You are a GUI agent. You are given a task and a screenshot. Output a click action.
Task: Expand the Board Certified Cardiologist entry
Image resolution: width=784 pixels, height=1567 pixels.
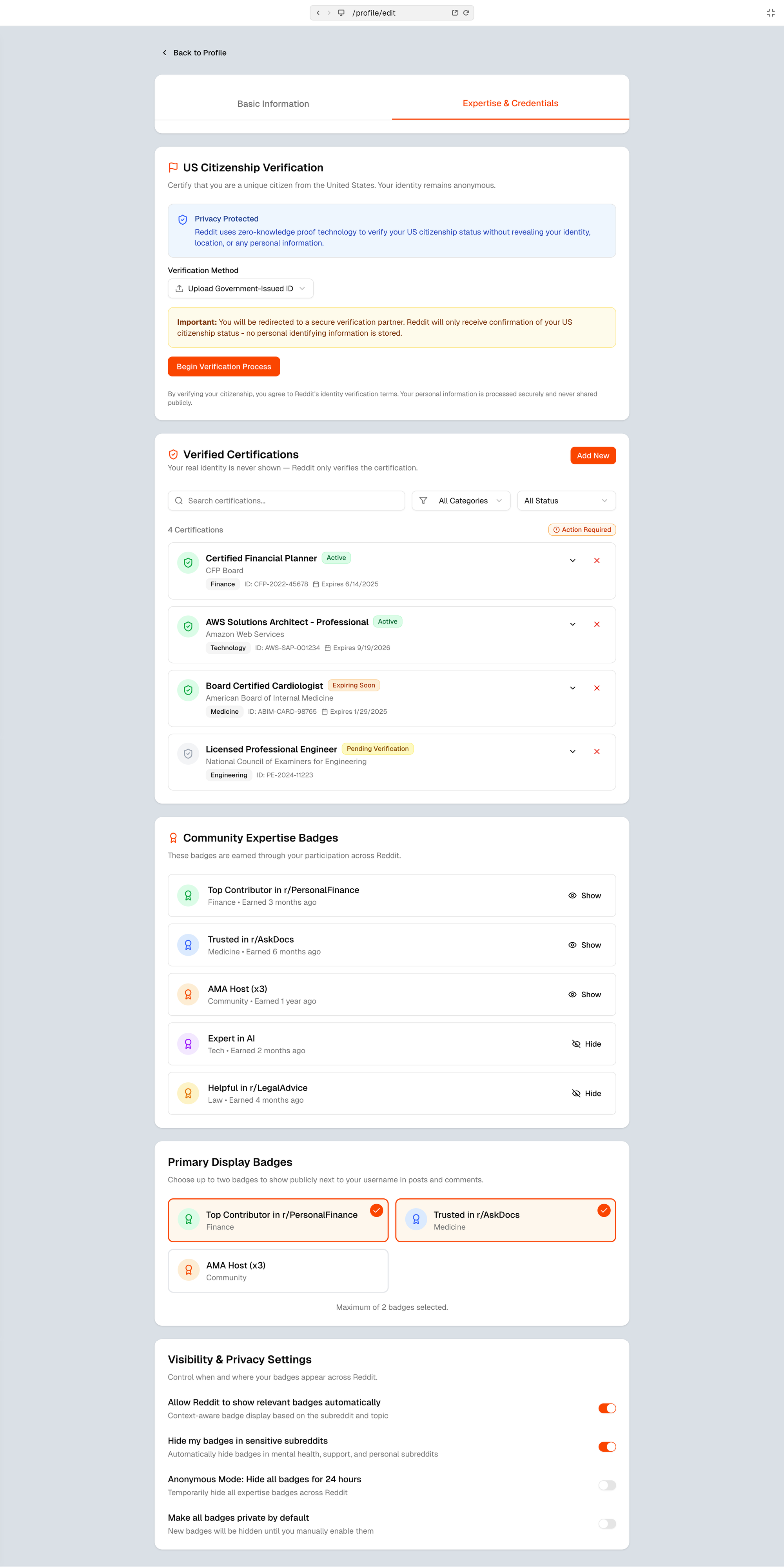(x=572, y=687)
